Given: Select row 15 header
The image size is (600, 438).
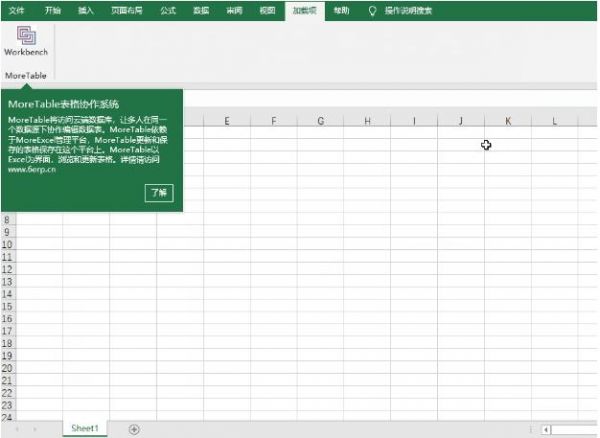Looking at the screenshot, I should 7,306.
